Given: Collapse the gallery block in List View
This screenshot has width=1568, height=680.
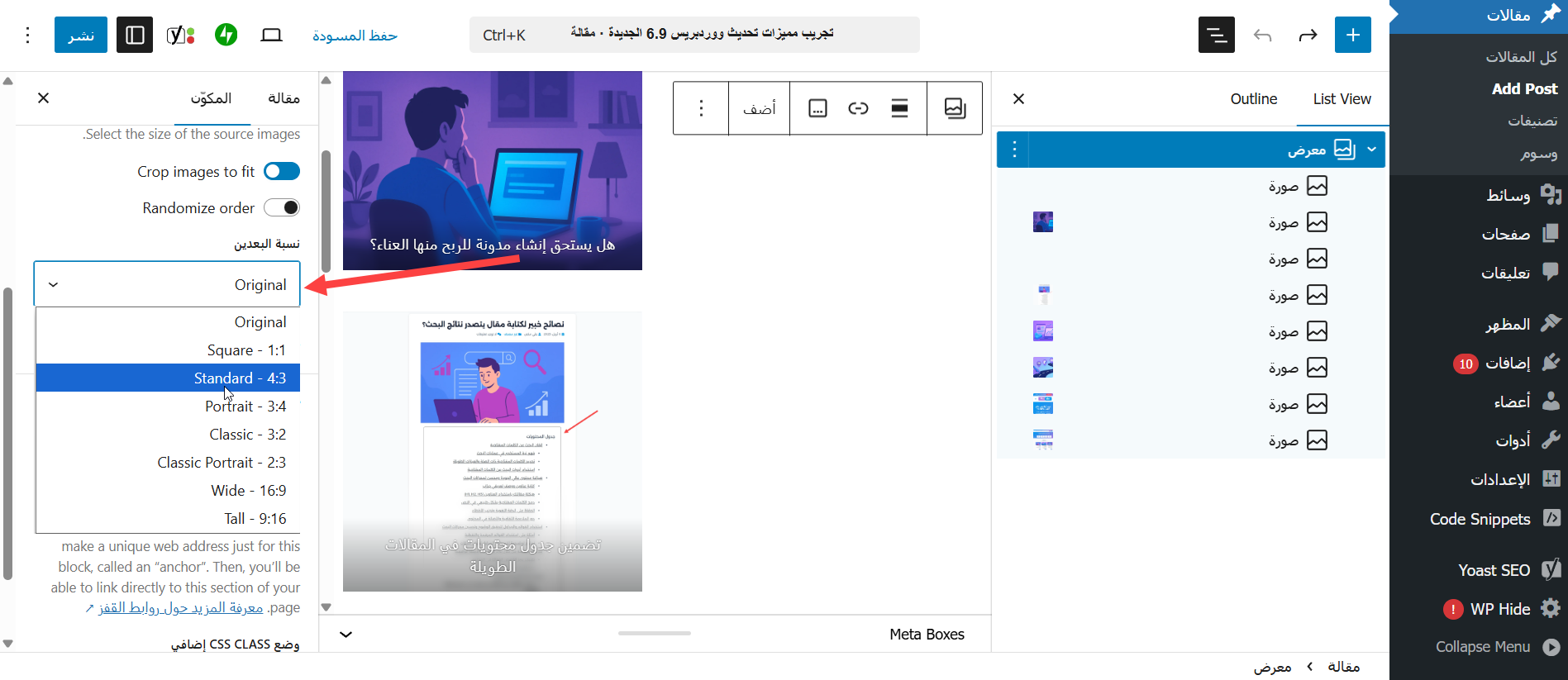Looking at the screenshot, I should (x=1371, y=150).
